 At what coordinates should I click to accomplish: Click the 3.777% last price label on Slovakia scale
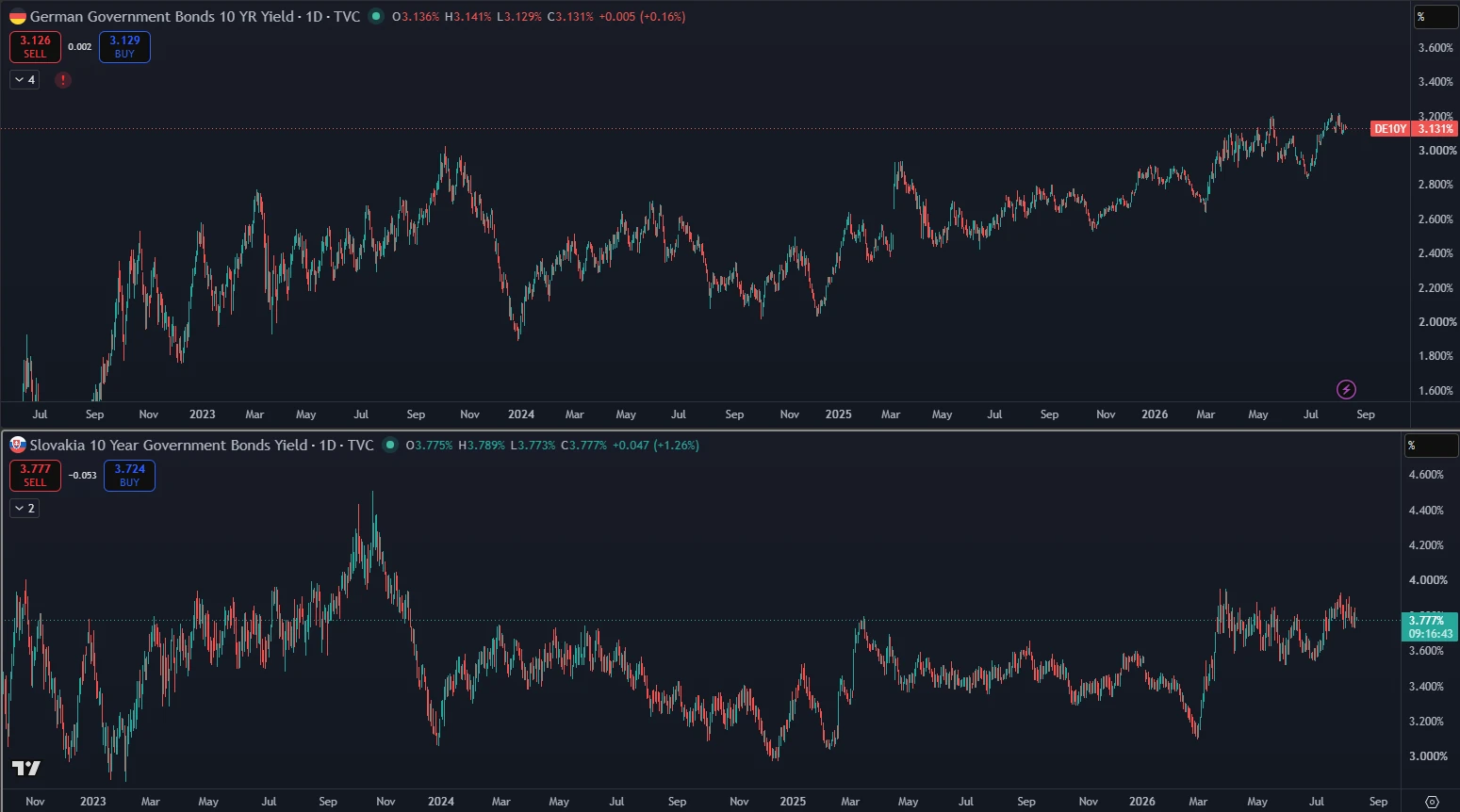click(x=1426, y=620)
